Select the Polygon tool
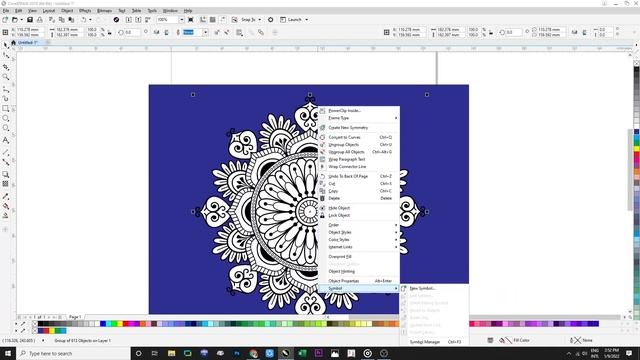The height and width of the screenshot is (360, 640). pos(6,128)
